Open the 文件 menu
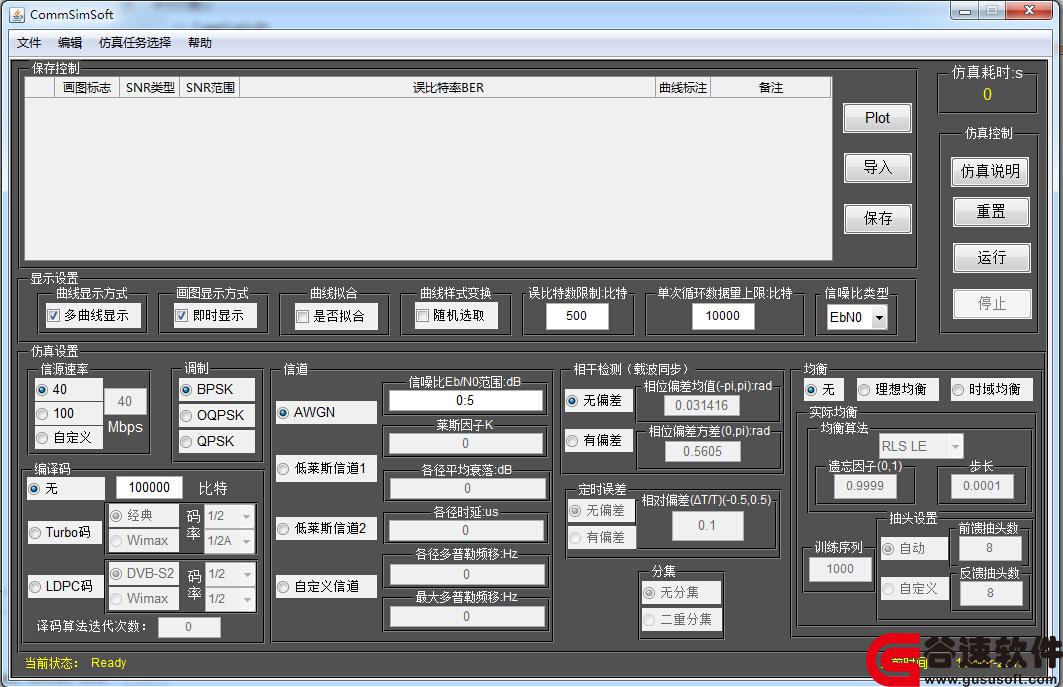 tap(28, 43)
